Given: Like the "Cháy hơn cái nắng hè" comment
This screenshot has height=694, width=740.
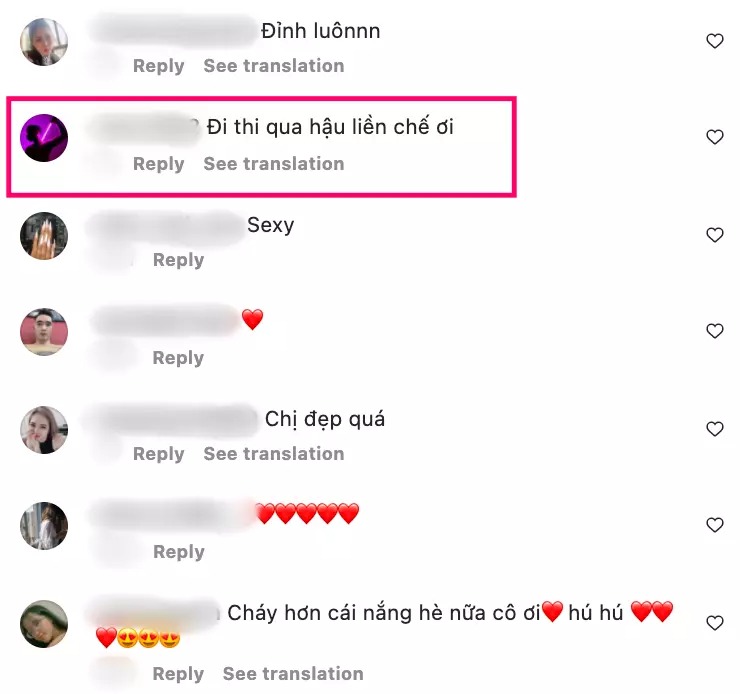Looking at the screenshot, I should (x=715, y=623).
